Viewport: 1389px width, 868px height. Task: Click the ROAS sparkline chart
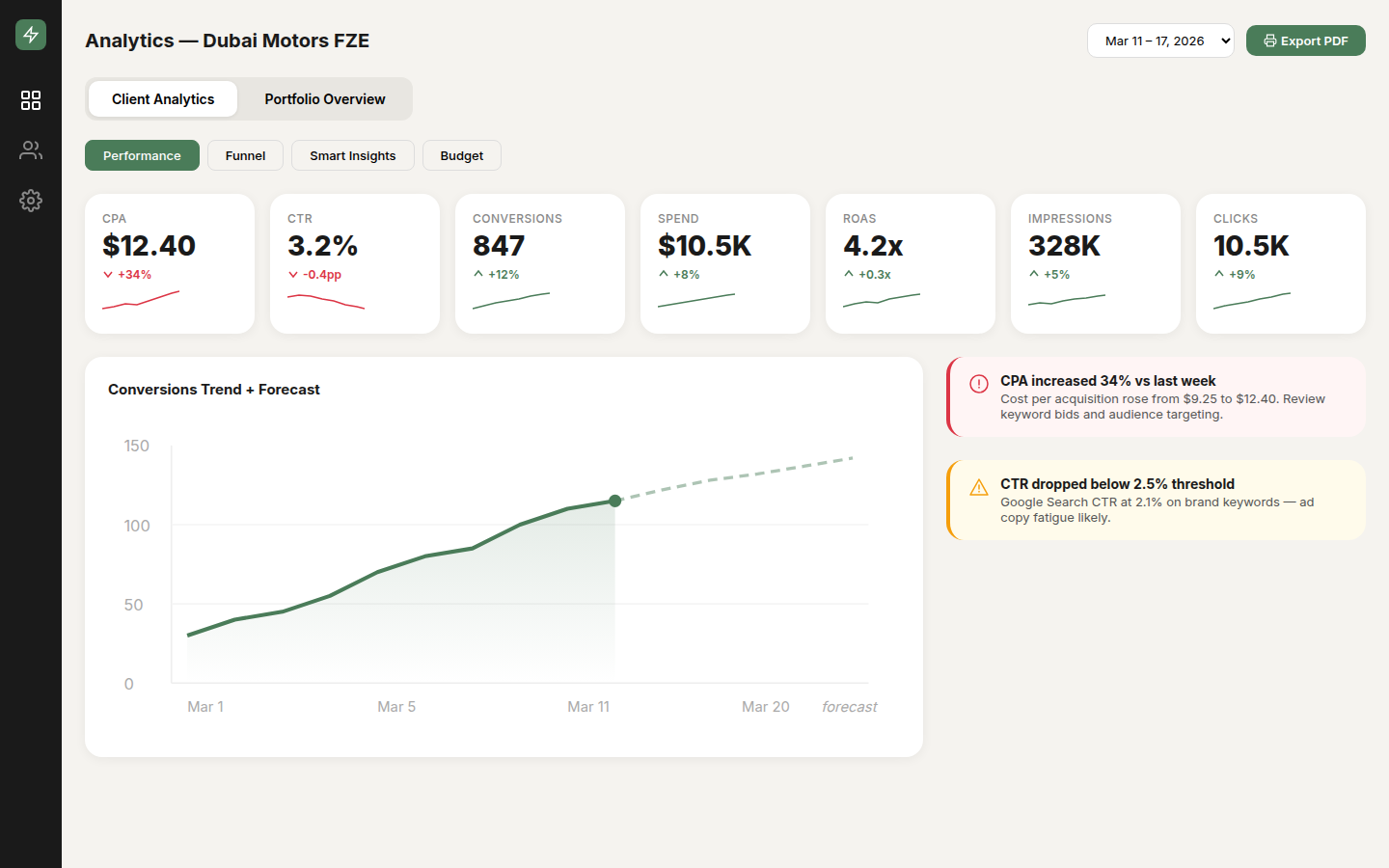coord(882,301)
